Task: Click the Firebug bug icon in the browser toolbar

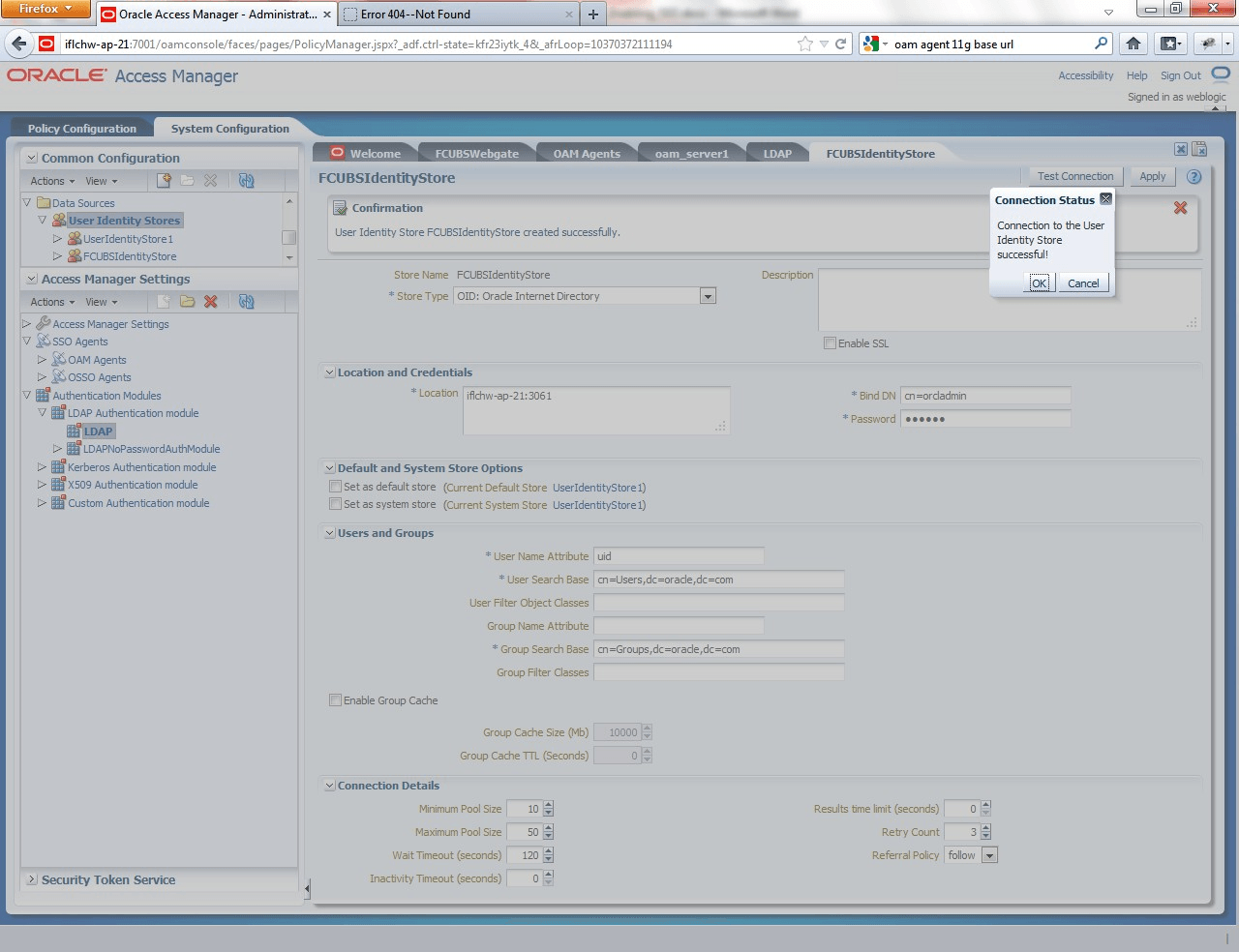Action: pos(1209,44)
